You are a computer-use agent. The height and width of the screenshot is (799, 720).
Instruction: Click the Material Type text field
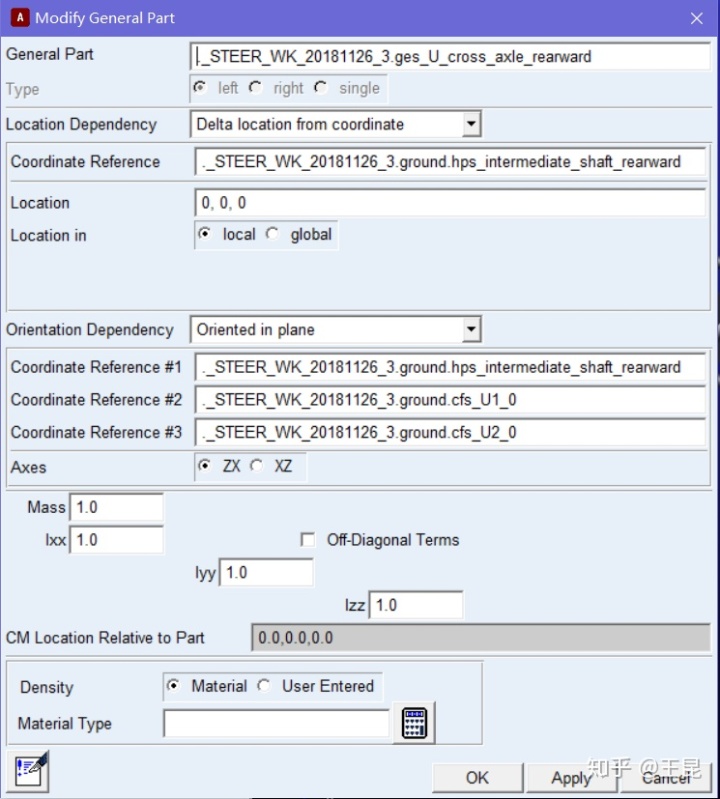click(276, 724)
